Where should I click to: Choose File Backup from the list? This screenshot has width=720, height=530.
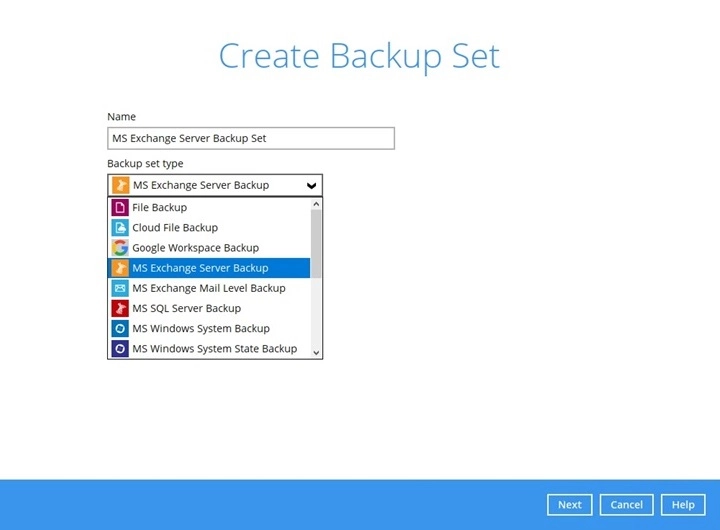pos(209,207)
